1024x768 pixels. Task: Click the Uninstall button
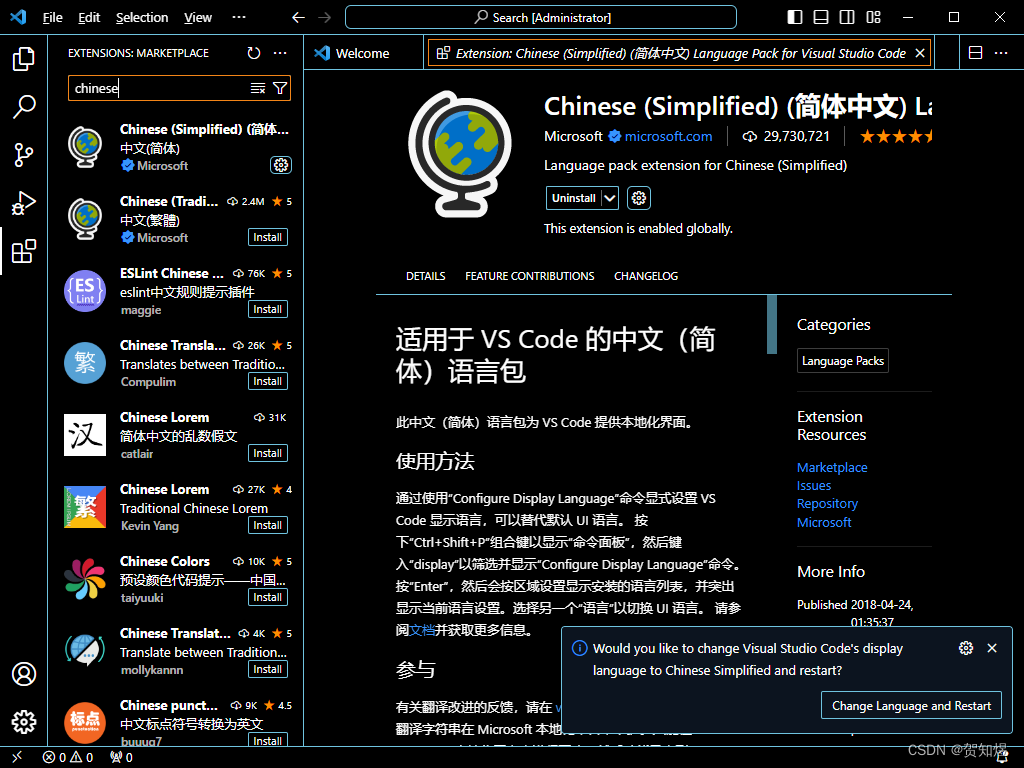[x=574, y=198]
